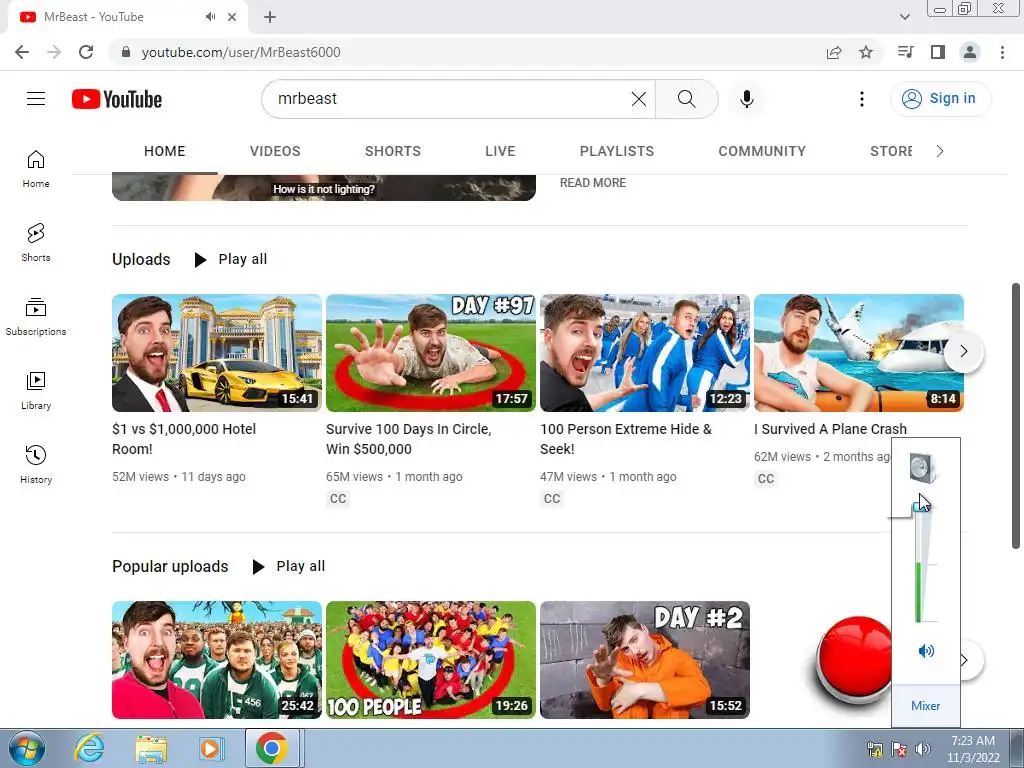
Task: Open the 100 PEOPLE 19:26 video thumbnail
Action: 431,660
